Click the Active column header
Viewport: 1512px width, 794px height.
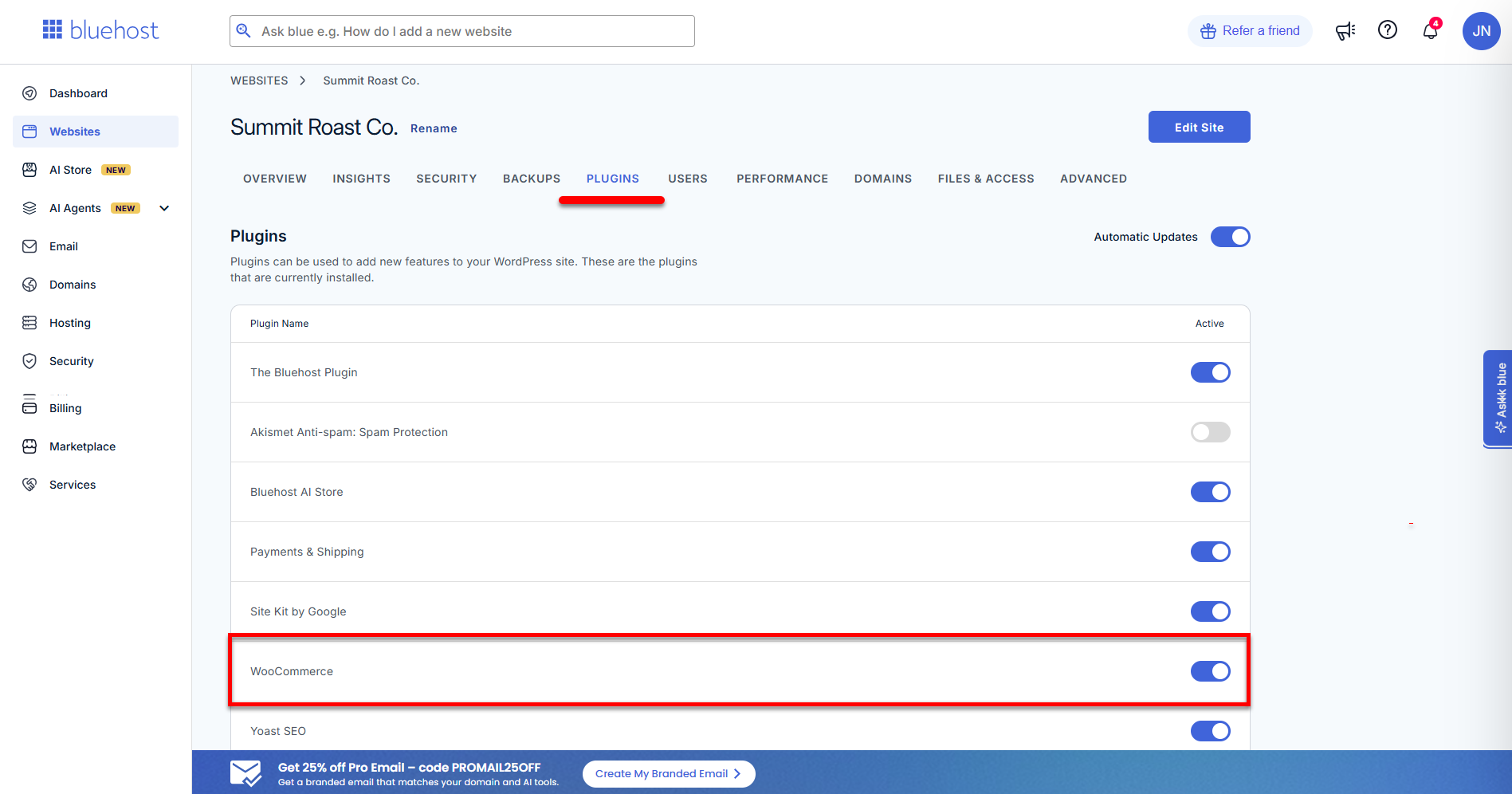click(1209, 324)
